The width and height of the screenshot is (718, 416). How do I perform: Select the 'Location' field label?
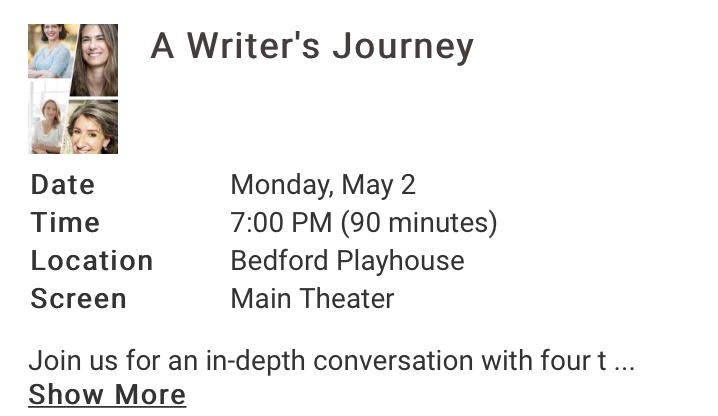click(92, 261)
